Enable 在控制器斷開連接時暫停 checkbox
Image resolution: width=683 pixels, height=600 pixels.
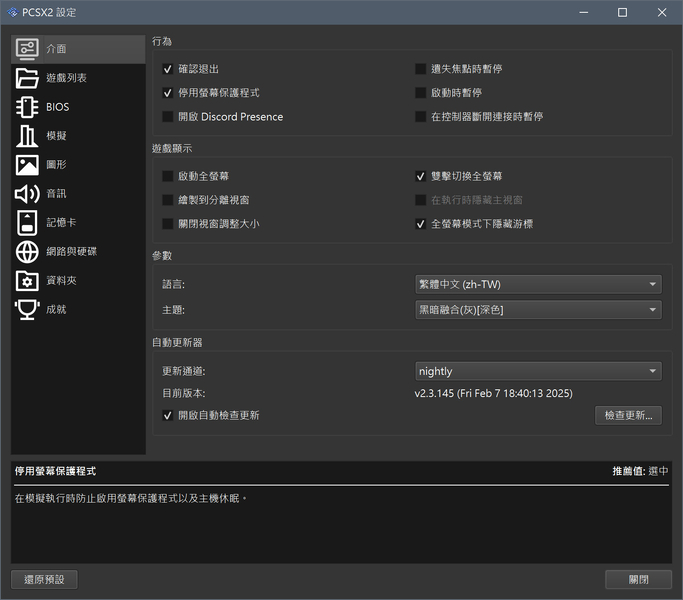(x=420, y=117)
